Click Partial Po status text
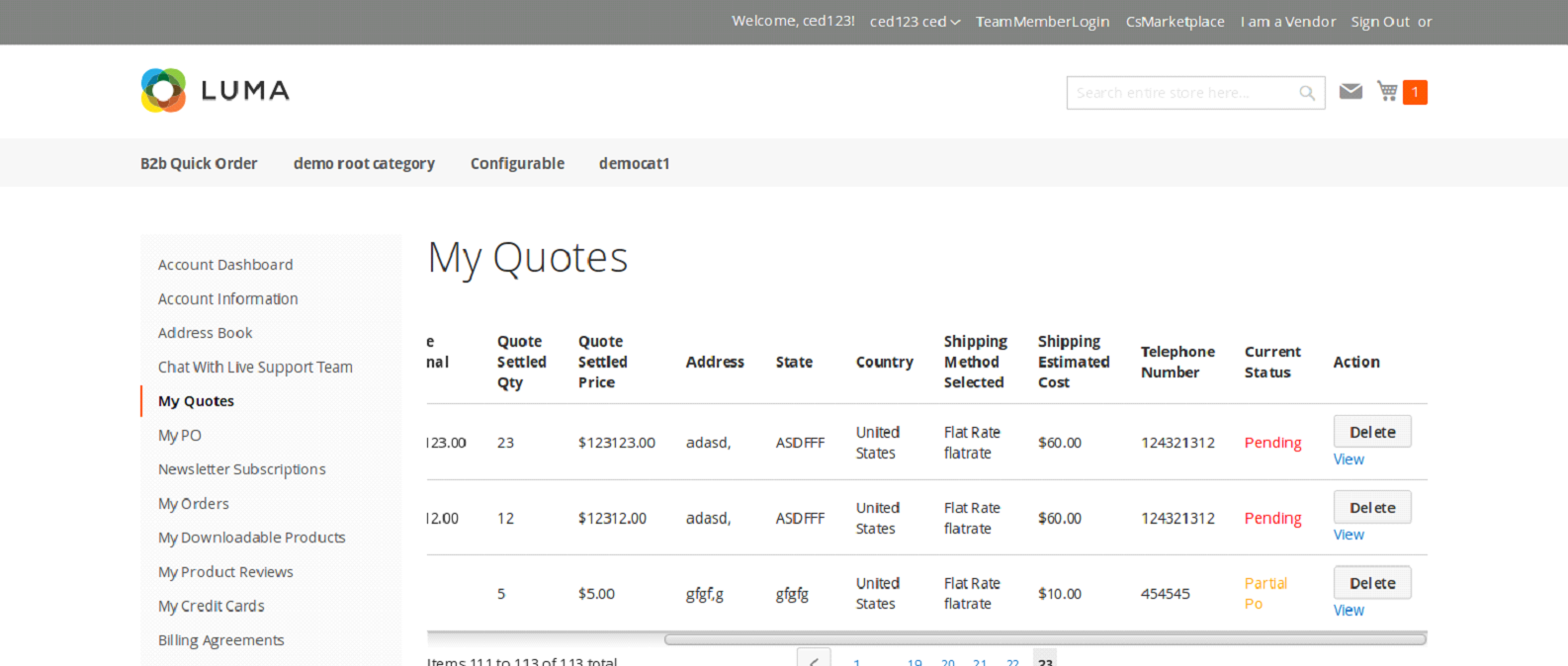This screenshot has width=1568, height=666. [1265, 593]
